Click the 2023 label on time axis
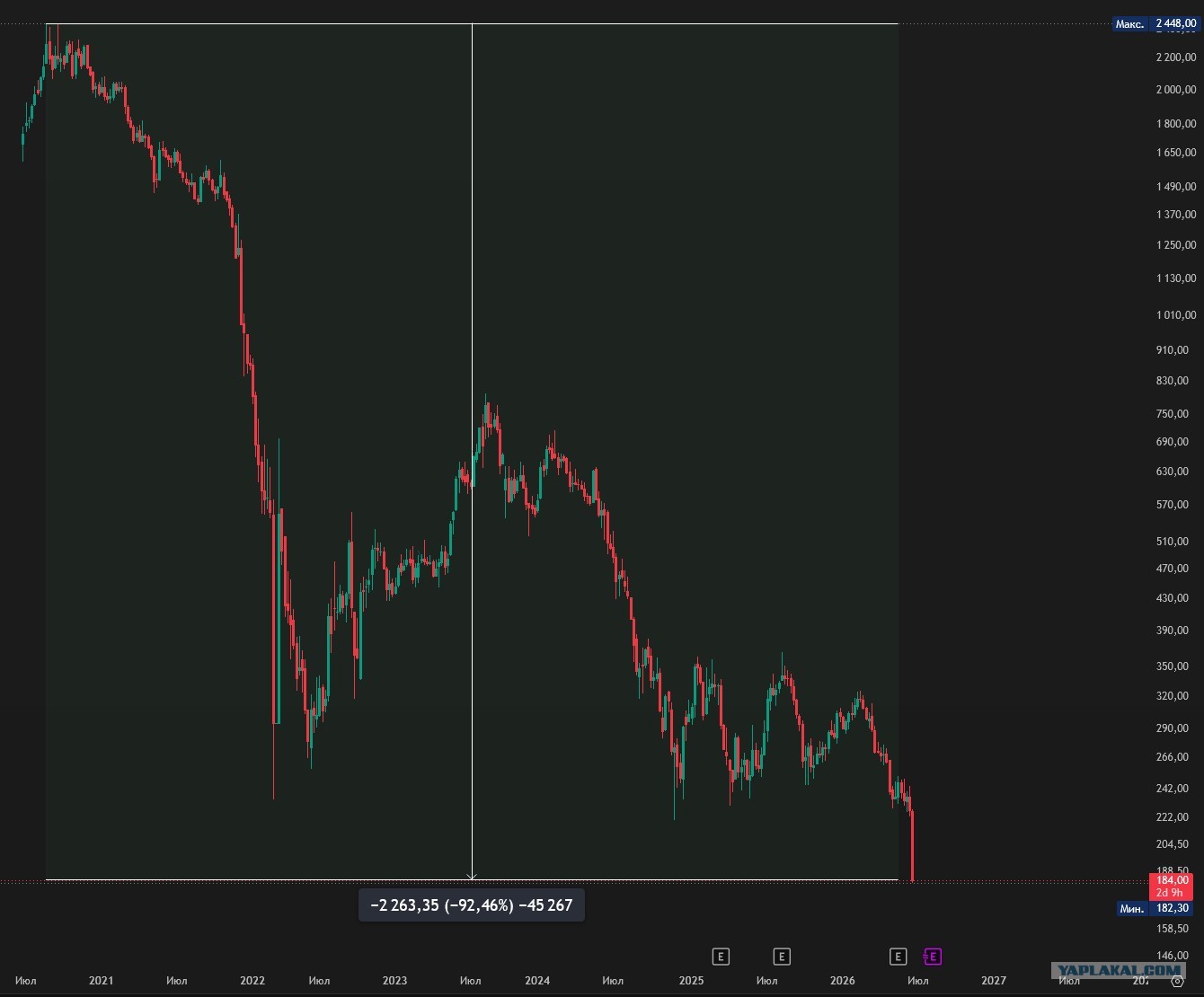1204x997 pixels. tap(394, 981)
